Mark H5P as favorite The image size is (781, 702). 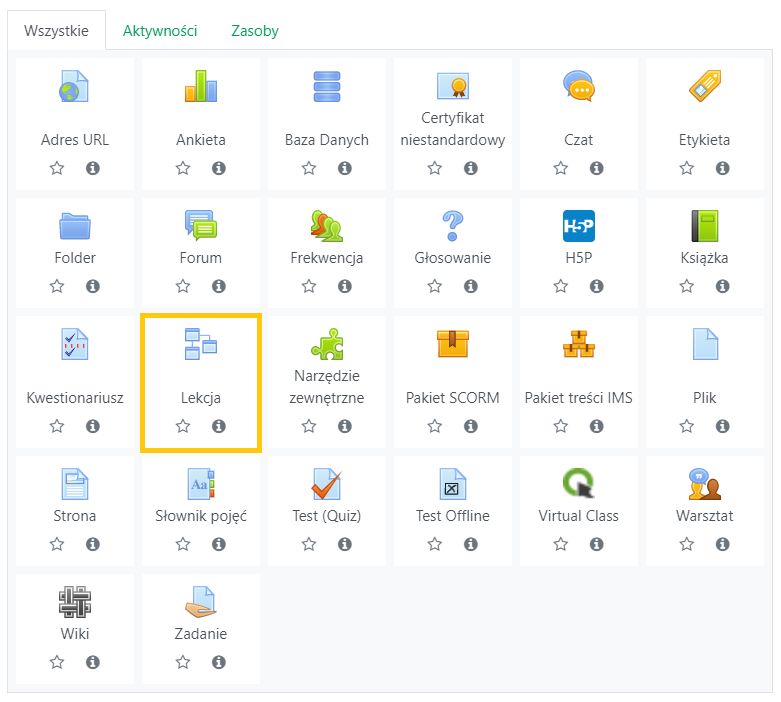561,286
